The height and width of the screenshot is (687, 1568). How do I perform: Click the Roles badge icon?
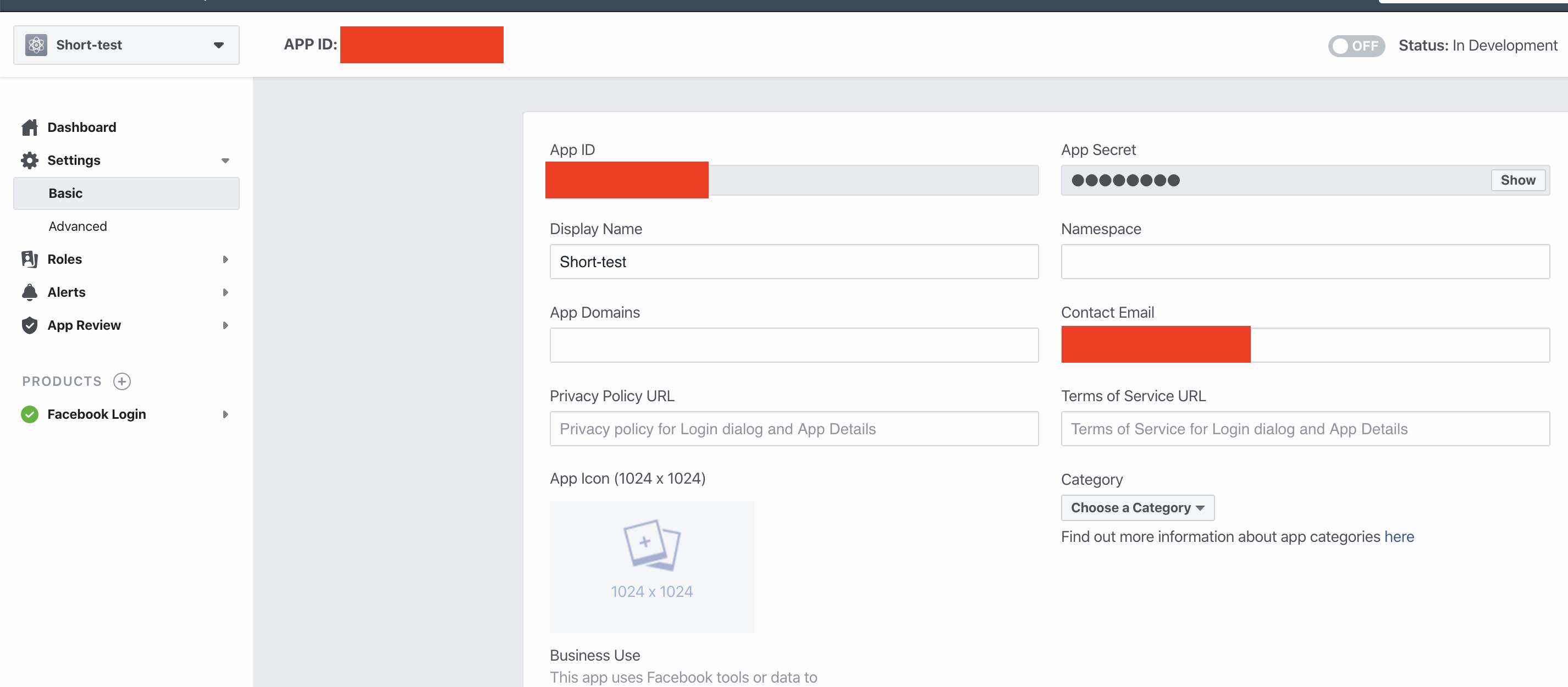coord(29,259)
